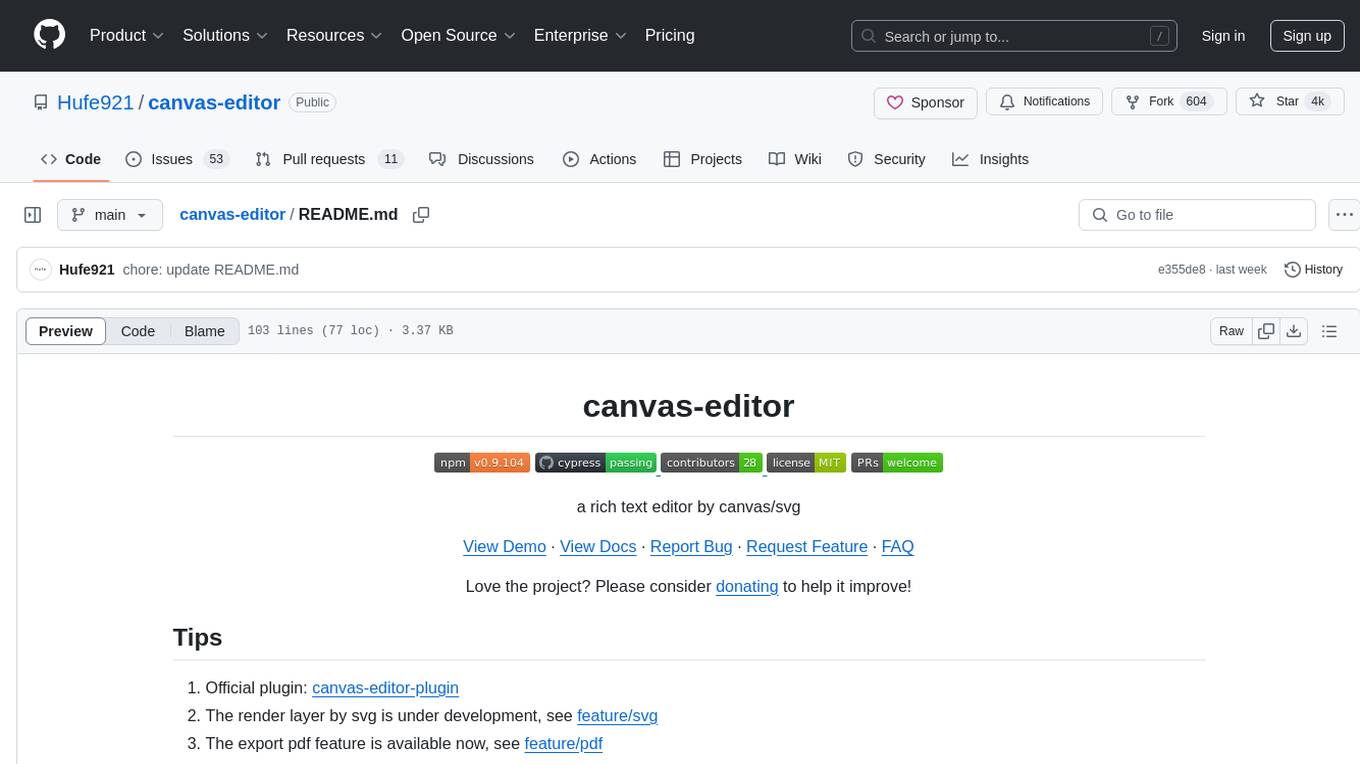Select the Preview view
1360x764 pixels.
(66, 331)
